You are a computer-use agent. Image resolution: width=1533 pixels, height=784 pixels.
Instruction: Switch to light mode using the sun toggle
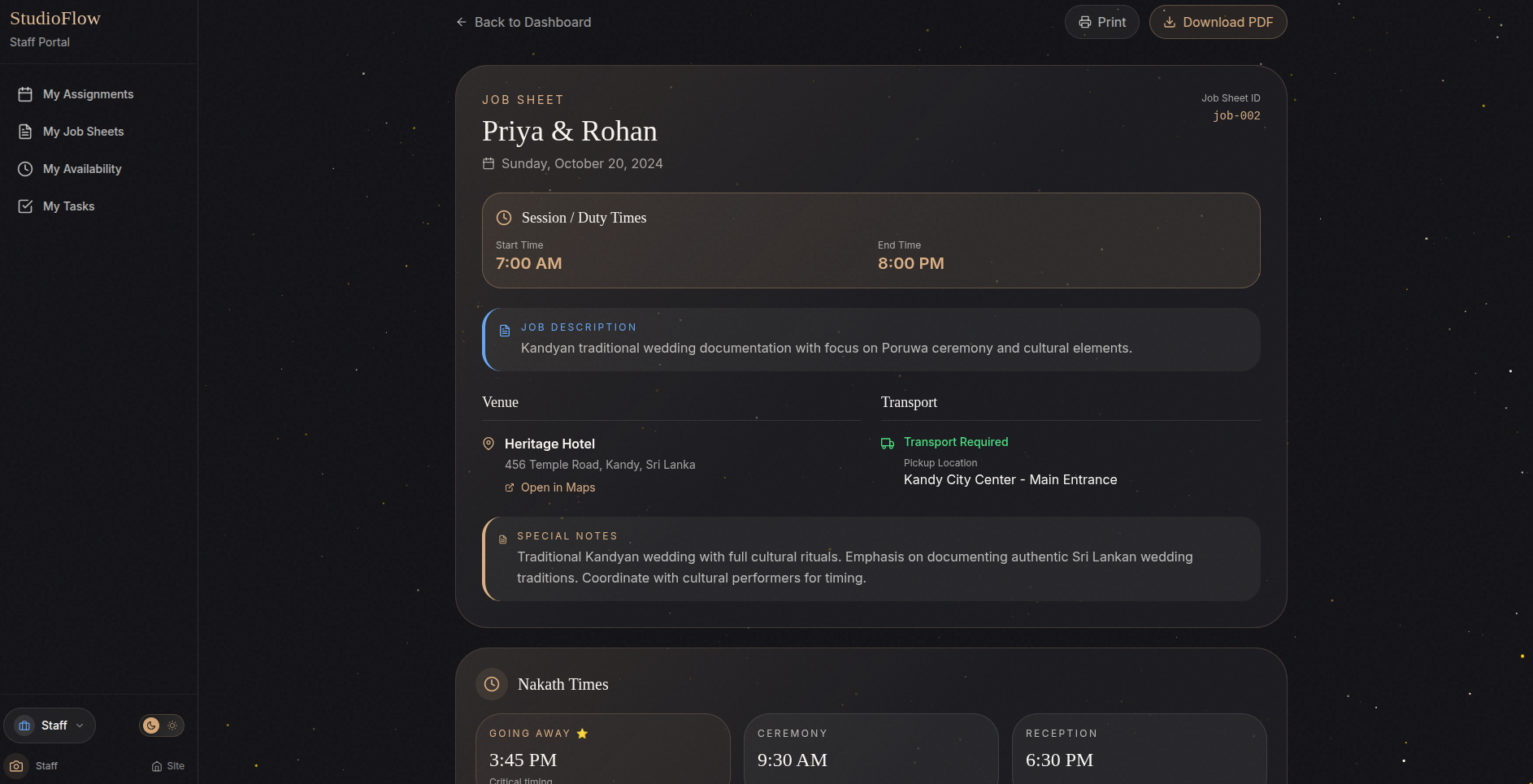pyautogui.click(x=172, y=726)
